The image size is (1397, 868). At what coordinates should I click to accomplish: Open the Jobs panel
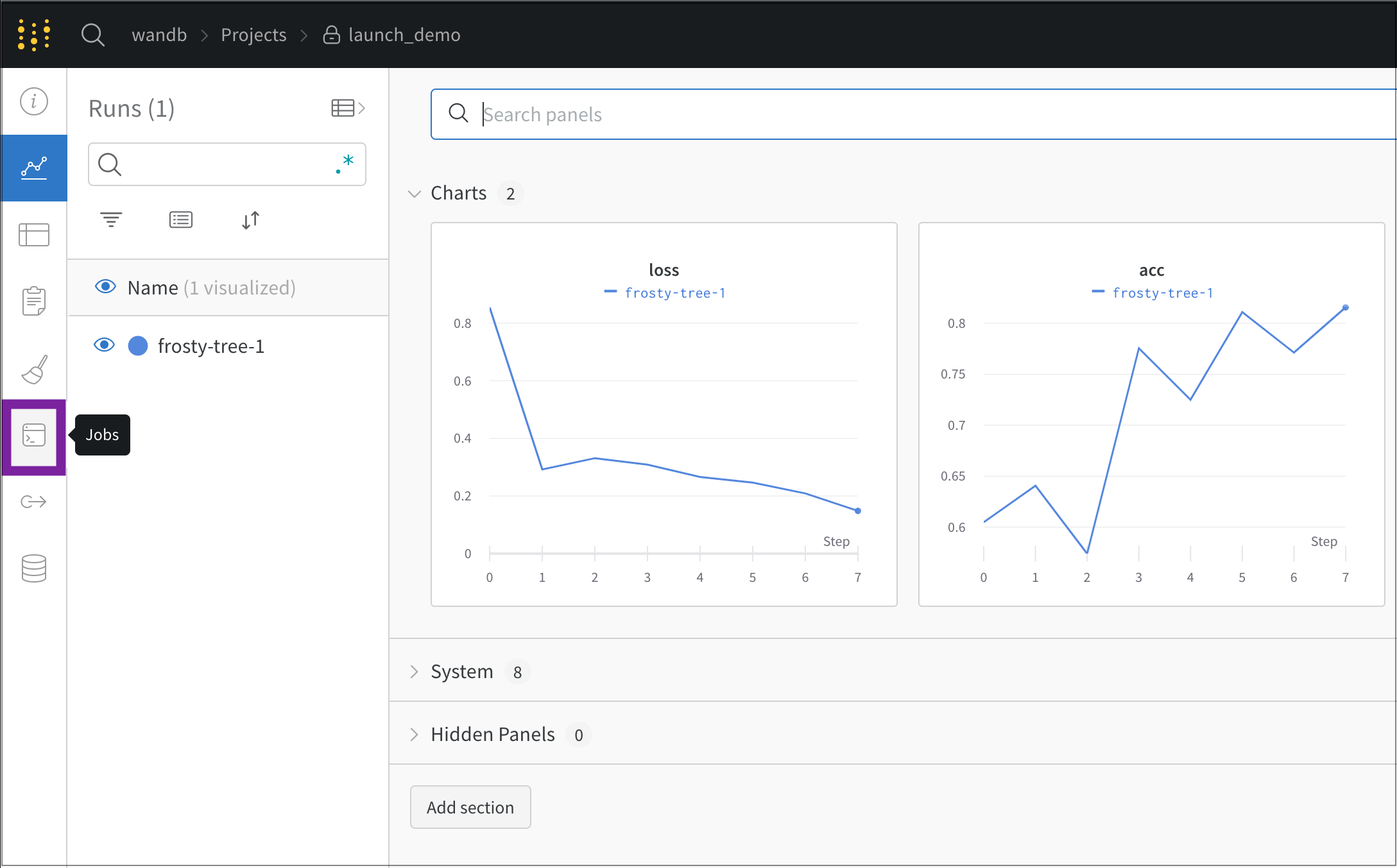point(33,437)
